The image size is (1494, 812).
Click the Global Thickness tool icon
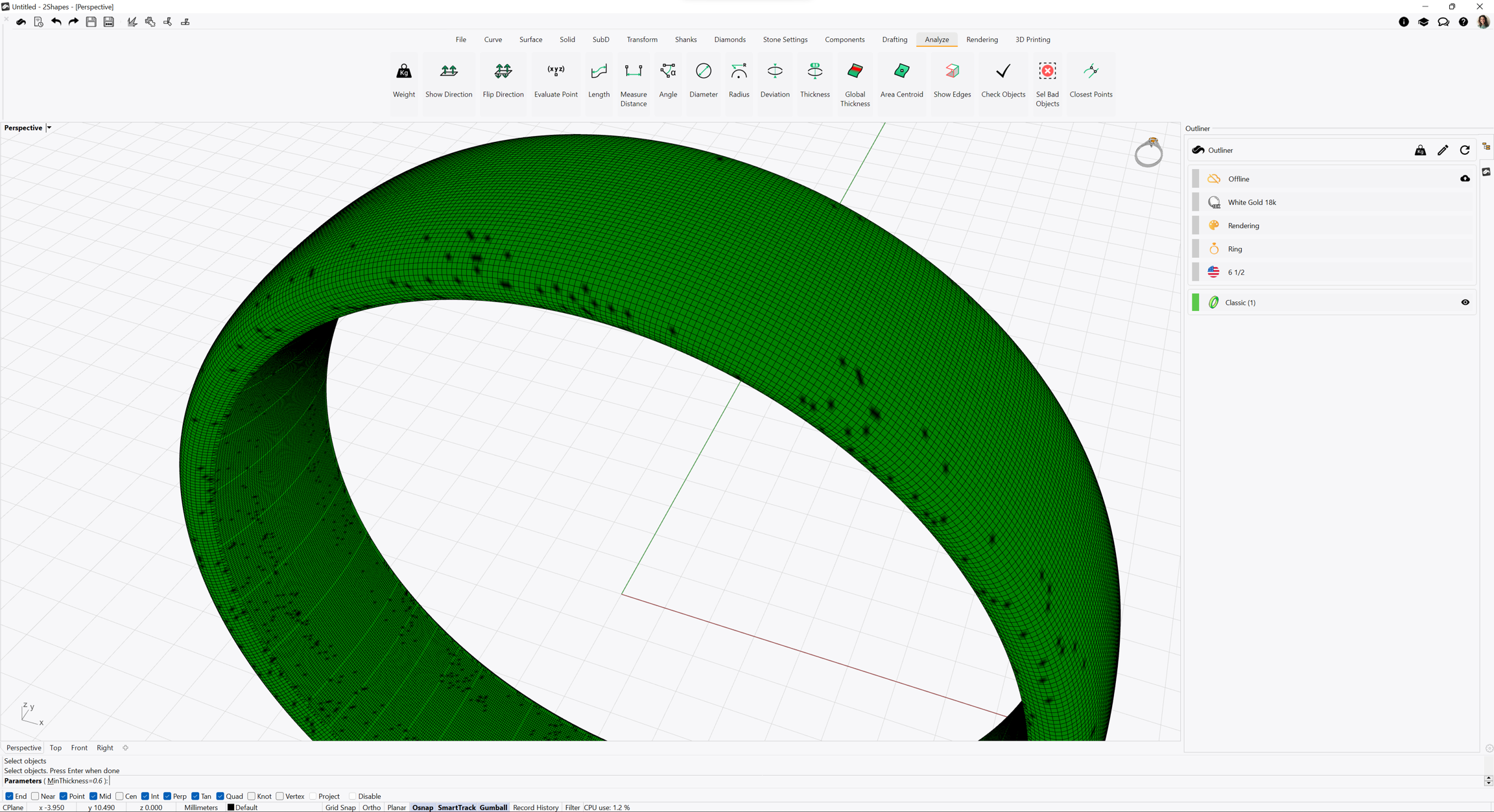[x=855, y=71]
